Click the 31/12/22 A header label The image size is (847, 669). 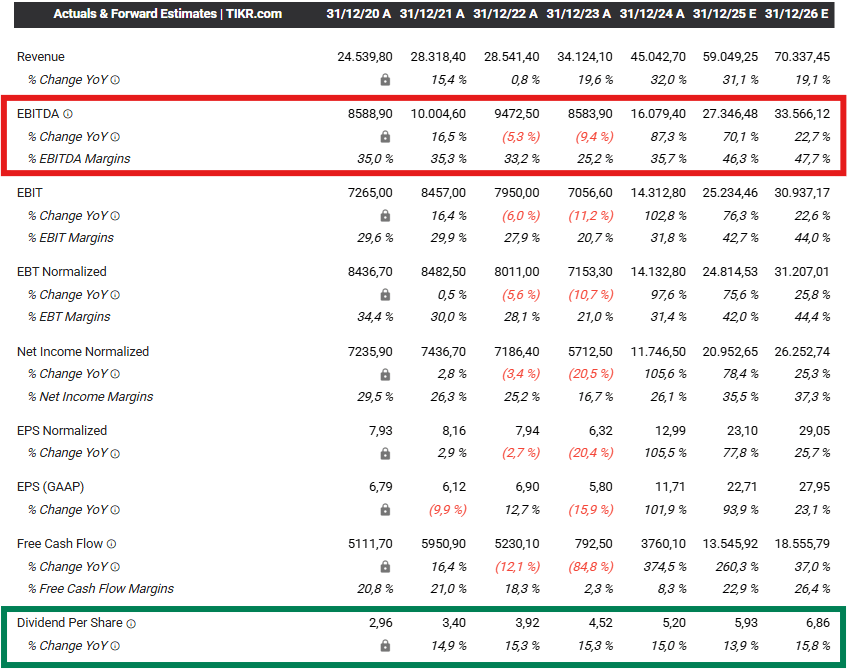pos(505,13)
